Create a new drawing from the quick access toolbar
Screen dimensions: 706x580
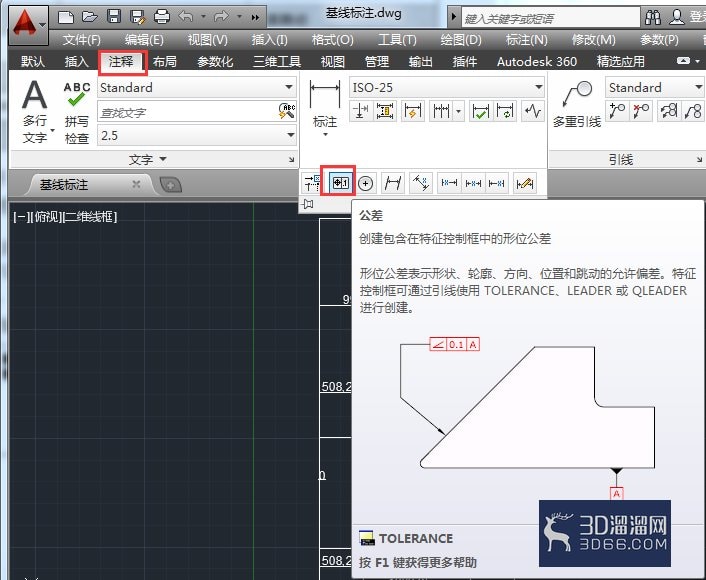[66, 17]
